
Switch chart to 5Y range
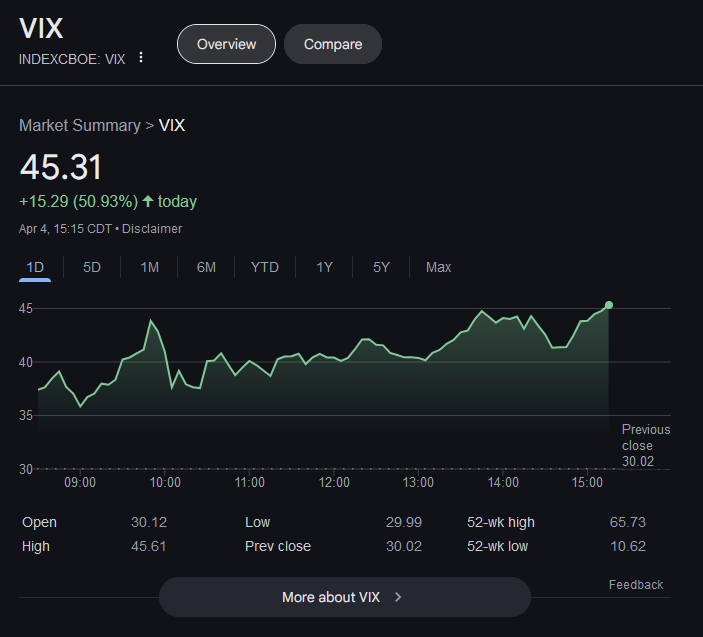click(381, 268)
